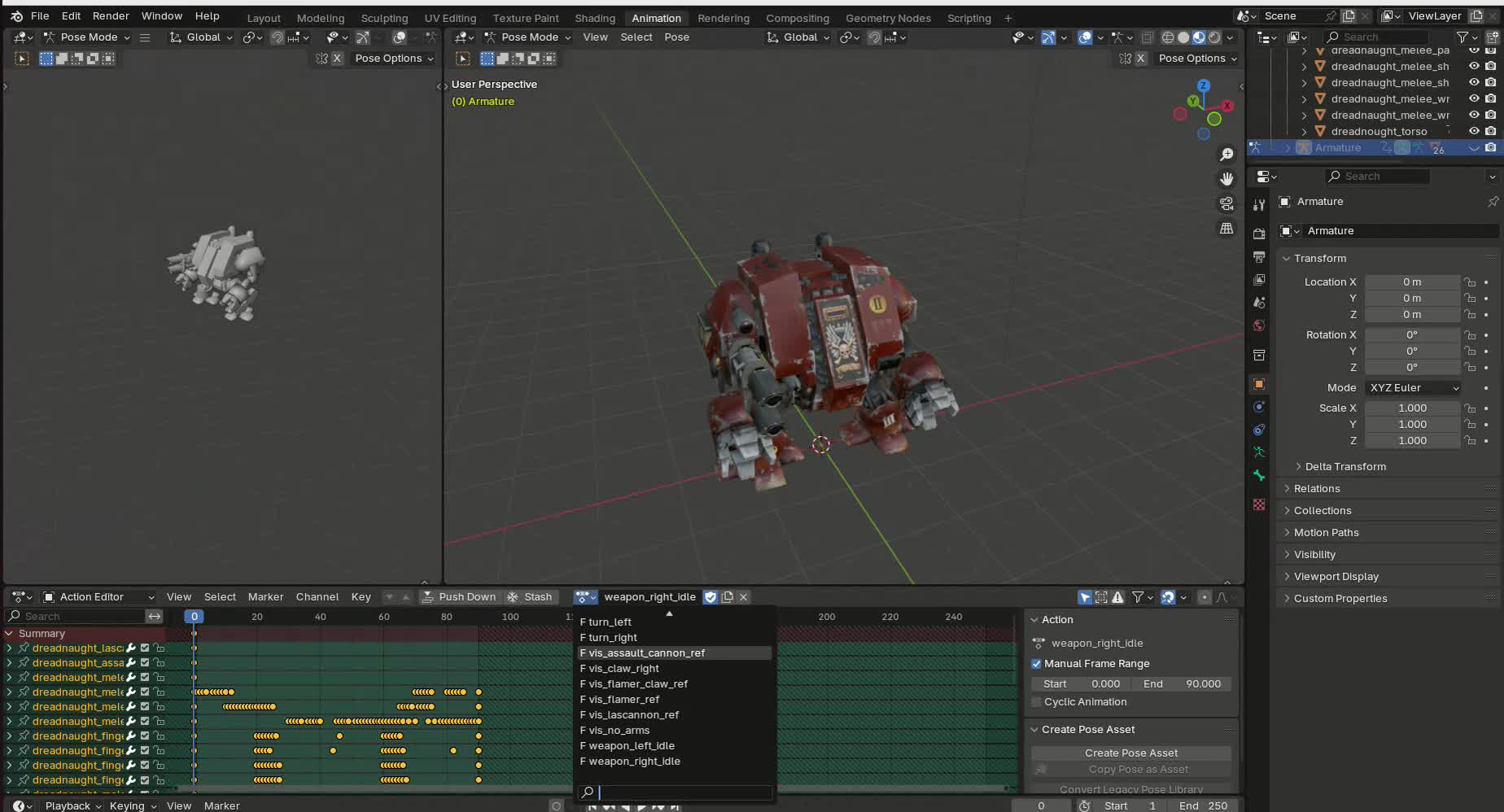
Task: Stash the weapon_right_idle action
Action: pyautogui.click(x=530, y=596)
